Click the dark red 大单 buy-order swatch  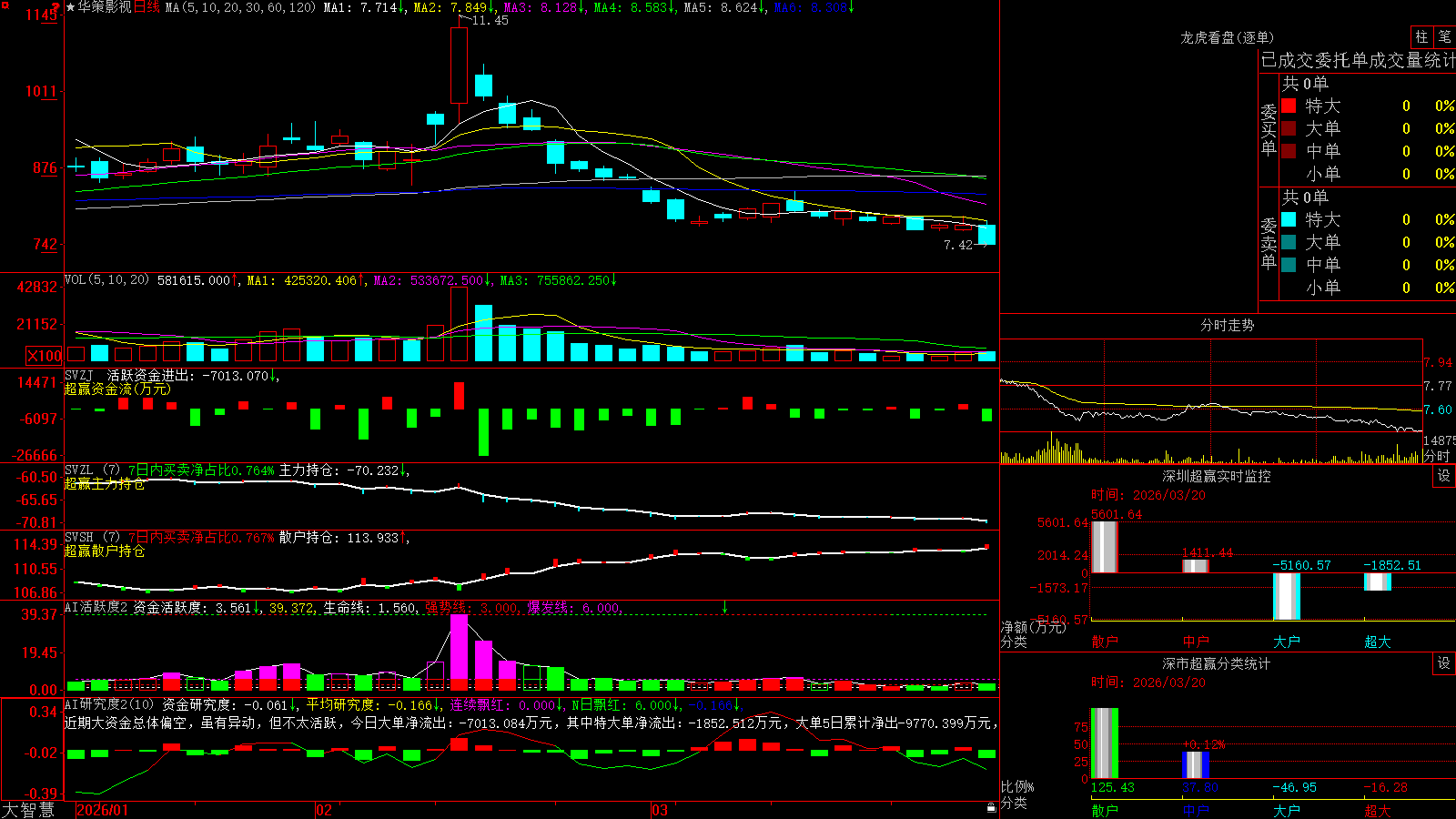[1289, 128]
